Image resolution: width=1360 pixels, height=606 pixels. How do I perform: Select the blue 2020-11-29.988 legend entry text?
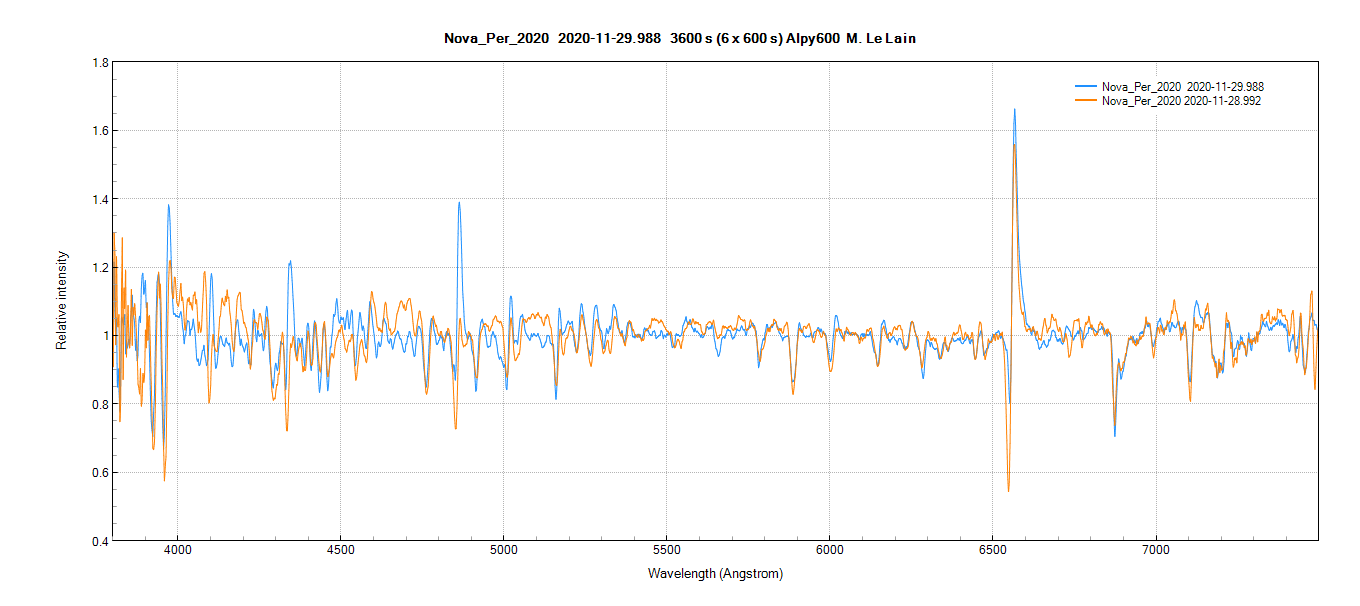click(x=1189, y=87)
